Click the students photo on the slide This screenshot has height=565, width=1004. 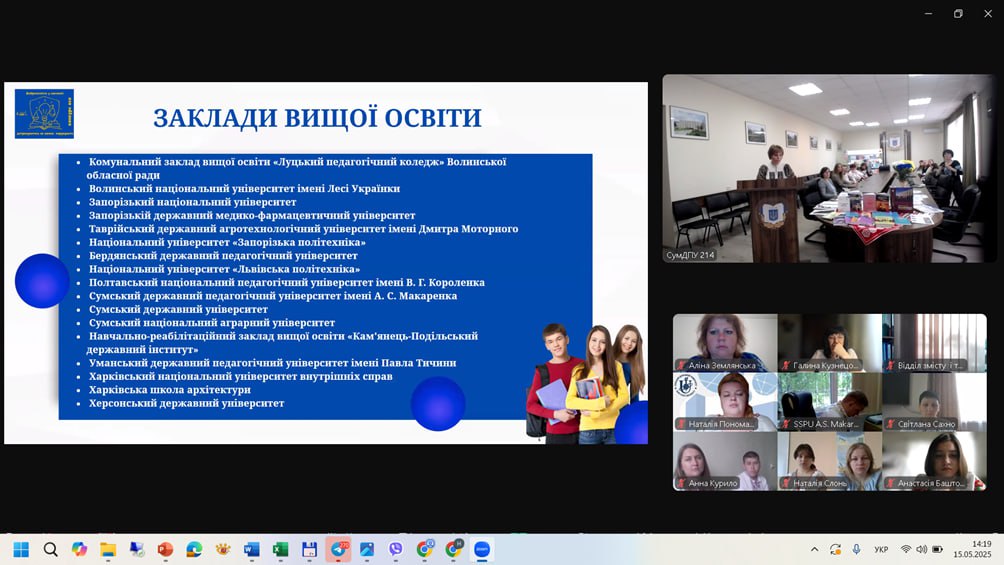[x=586, y=383]
